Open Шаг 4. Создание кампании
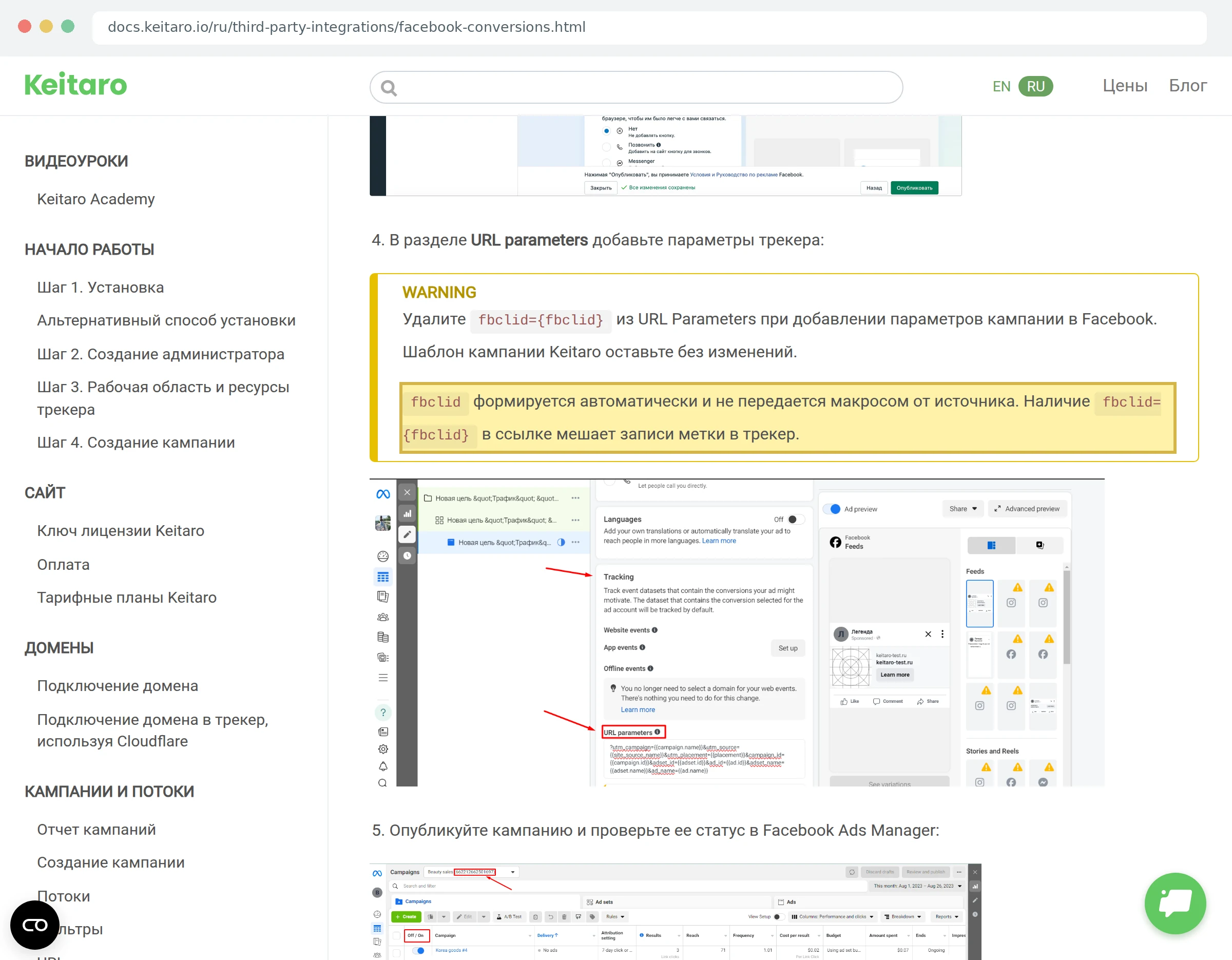1232x960 pixels. 136,443
